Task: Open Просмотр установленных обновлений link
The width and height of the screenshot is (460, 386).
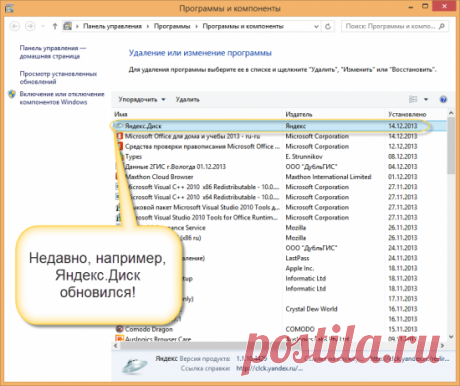Action: click(58, 77)
